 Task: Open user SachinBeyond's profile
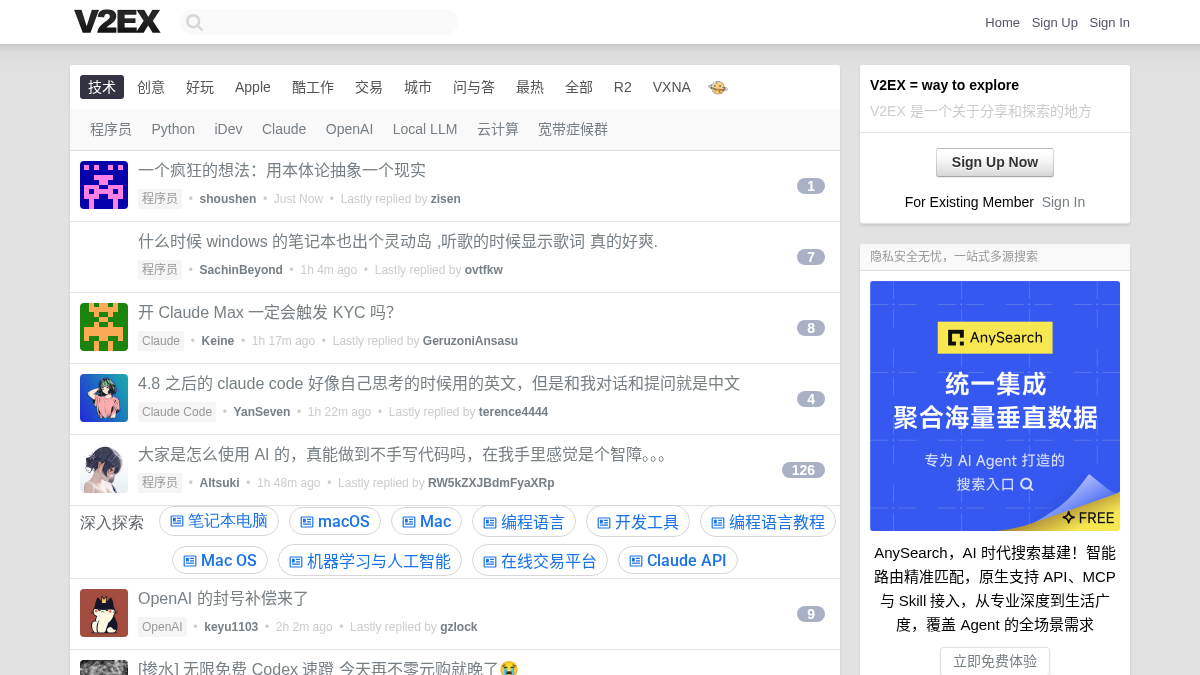pos(241,270)
